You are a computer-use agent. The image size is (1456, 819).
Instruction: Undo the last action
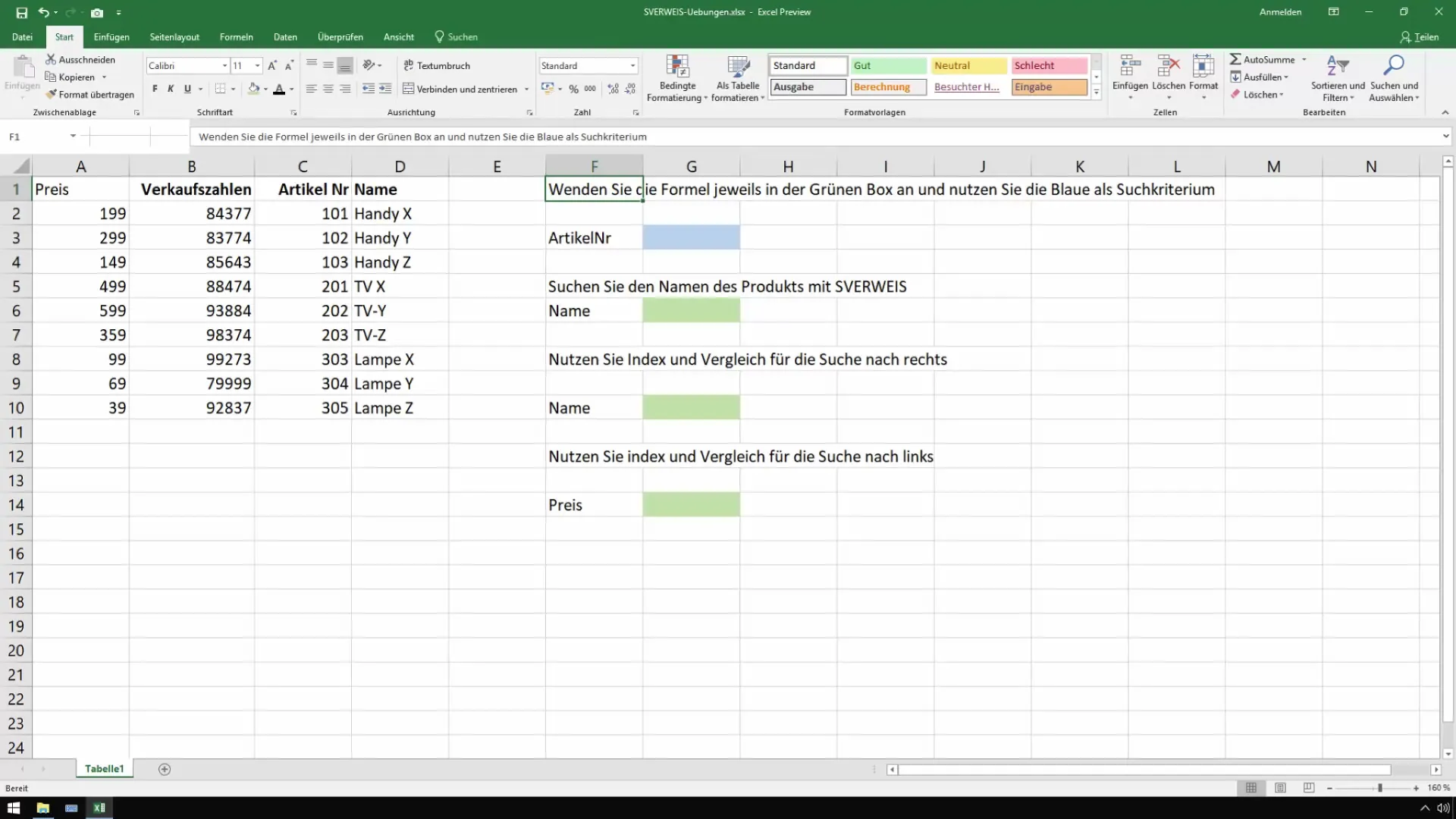point(44,12)
